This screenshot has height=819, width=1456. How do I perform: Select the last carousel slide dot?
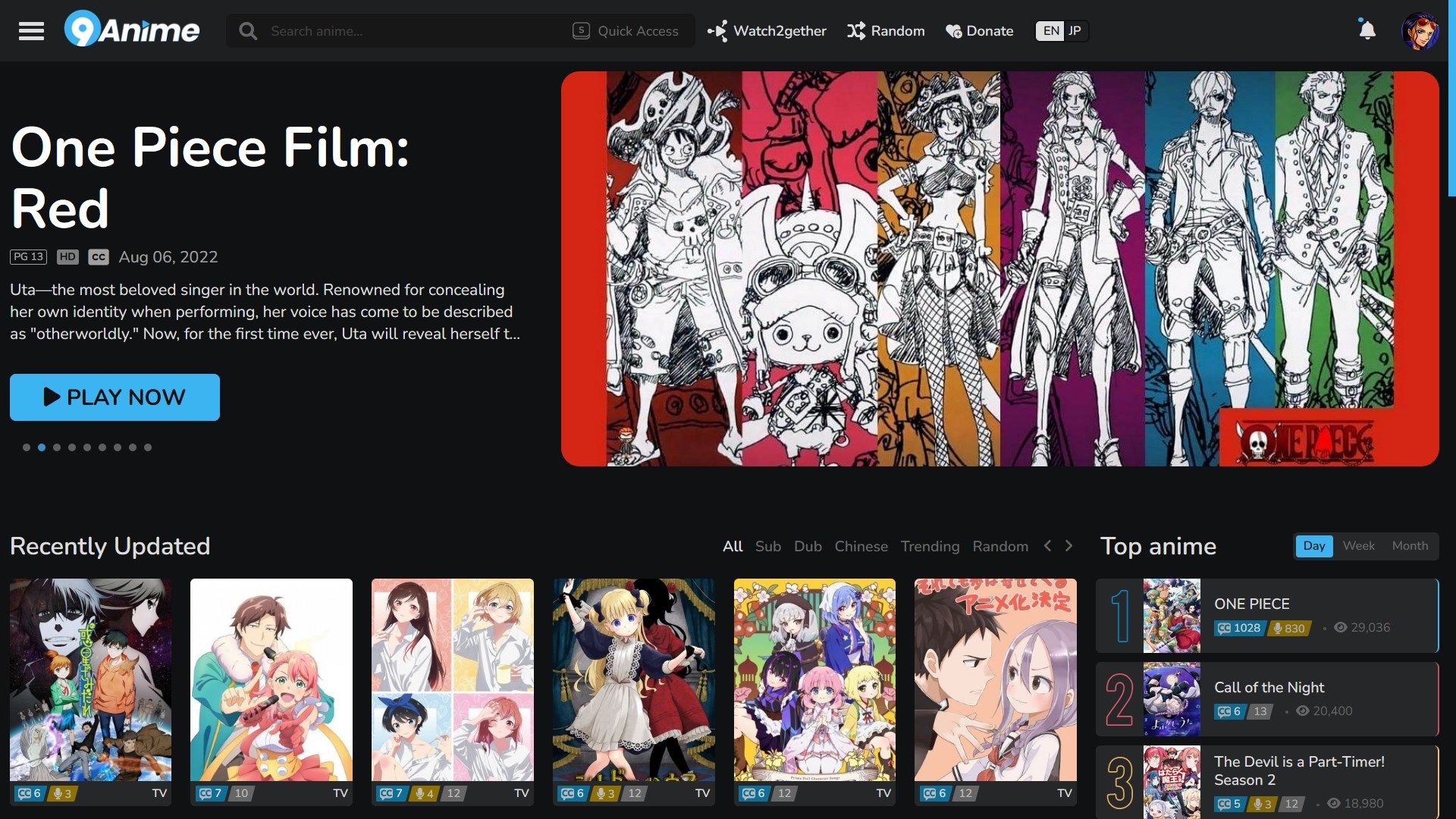tap(148, 447)
